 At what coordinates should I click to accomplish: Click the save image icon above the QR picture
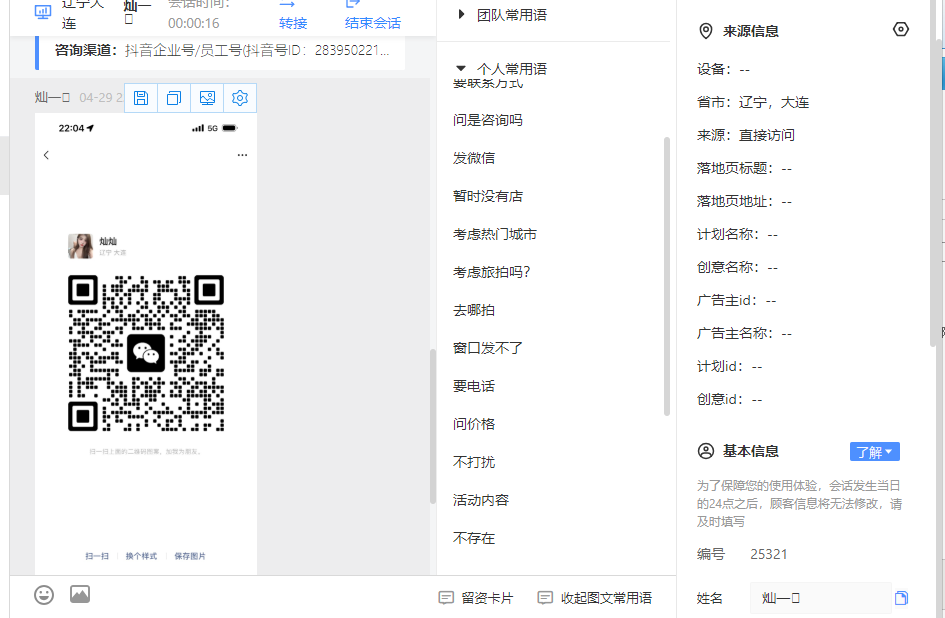pos(141,98)
